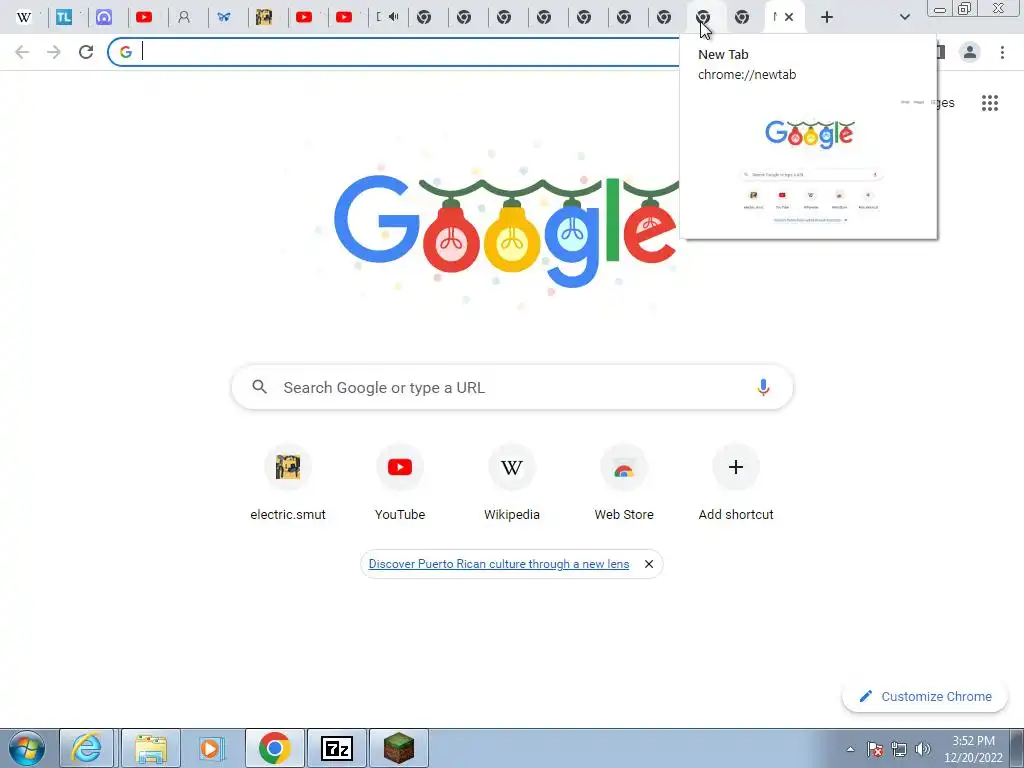Open the purple headphones-icon tab

click(x=104, y=18)
